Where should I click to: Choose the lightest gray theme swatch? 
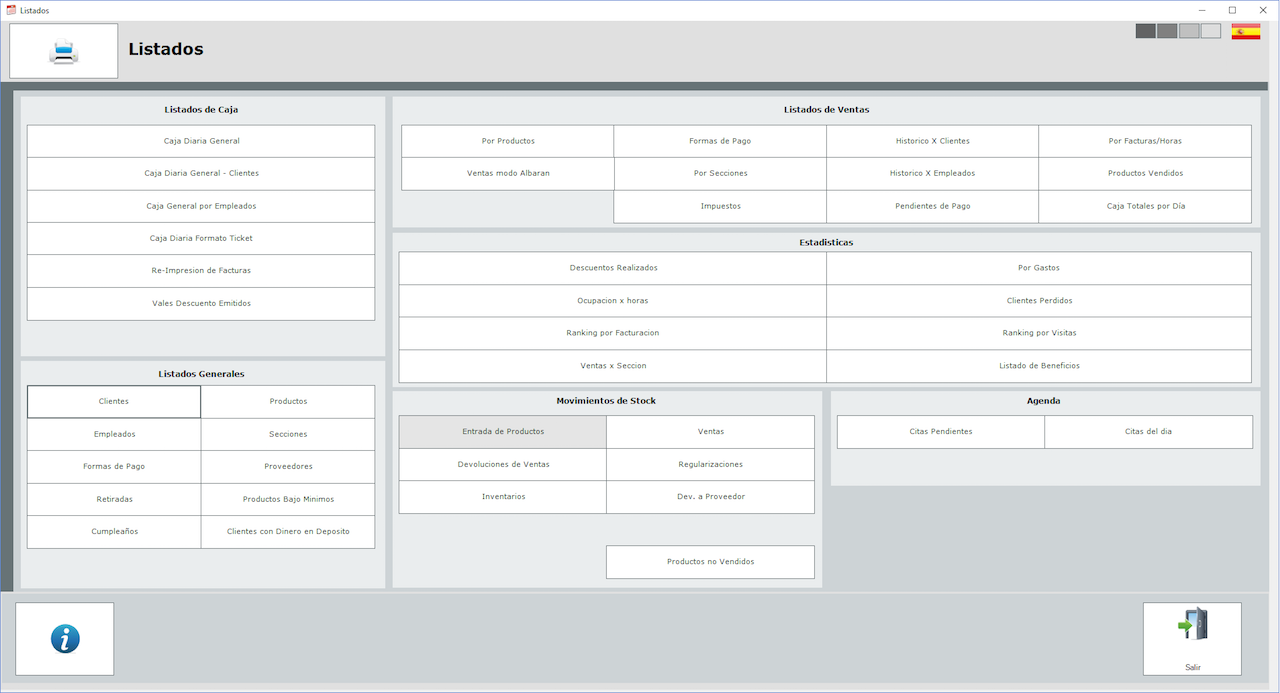1211,31
